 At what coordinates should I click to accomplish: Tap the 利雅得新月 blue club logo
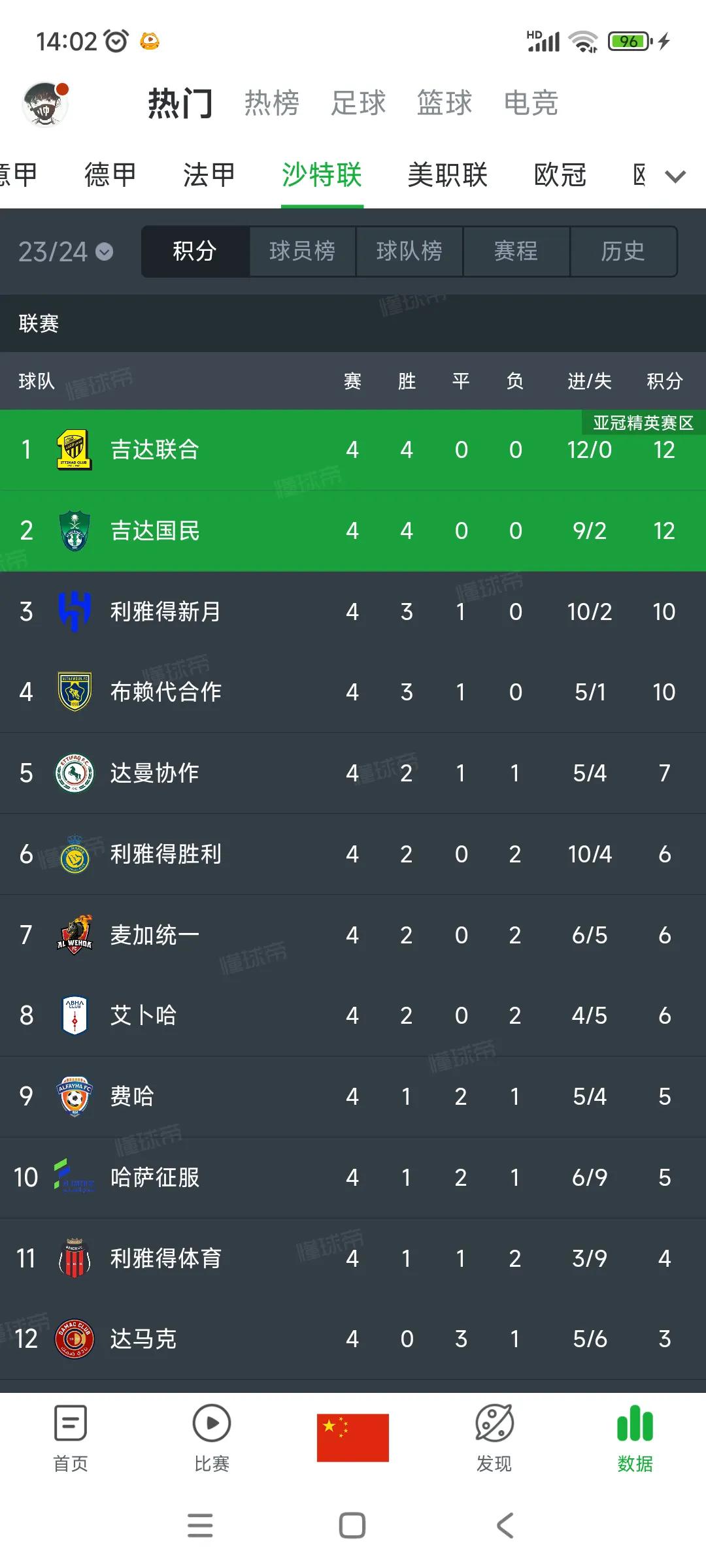click(x=75, y=612)
